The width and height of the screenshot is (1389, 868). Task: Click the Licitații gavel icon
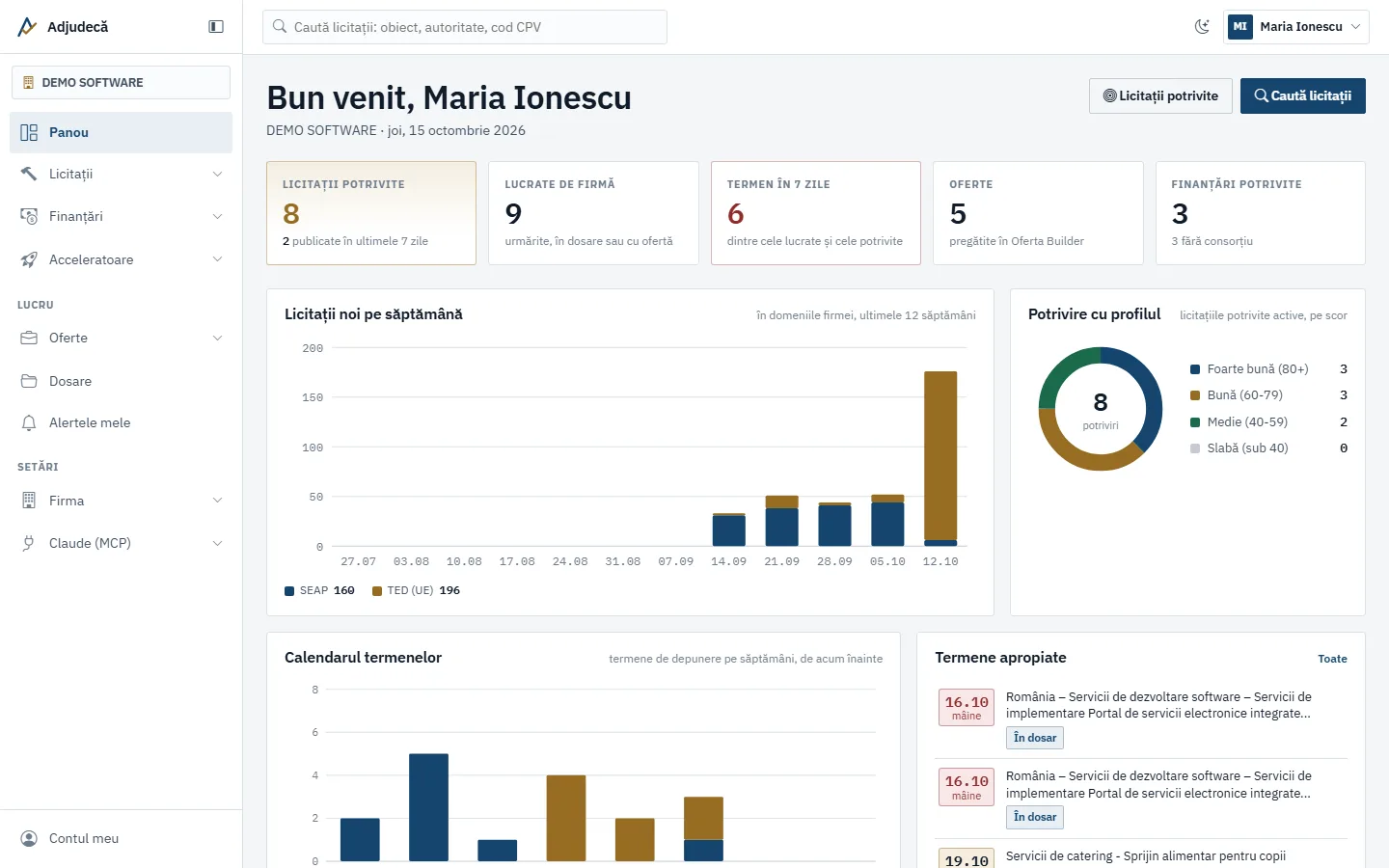click(29, 174)
